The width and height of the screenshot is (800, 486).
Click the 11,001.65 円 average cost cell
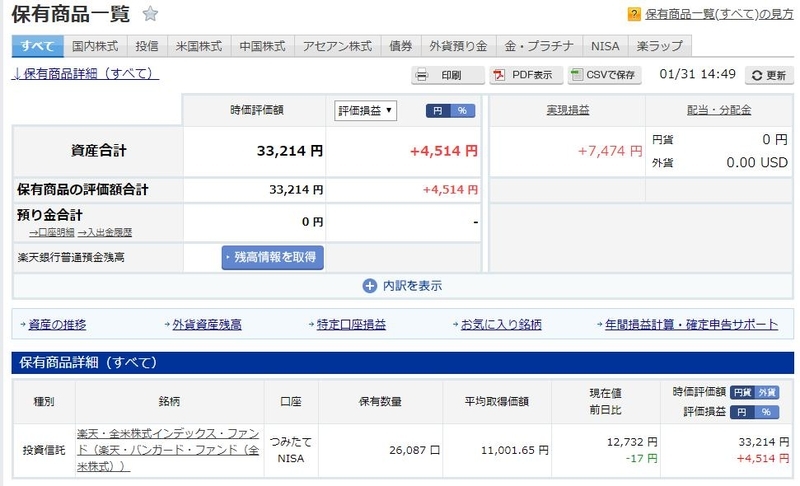[497, 450]
